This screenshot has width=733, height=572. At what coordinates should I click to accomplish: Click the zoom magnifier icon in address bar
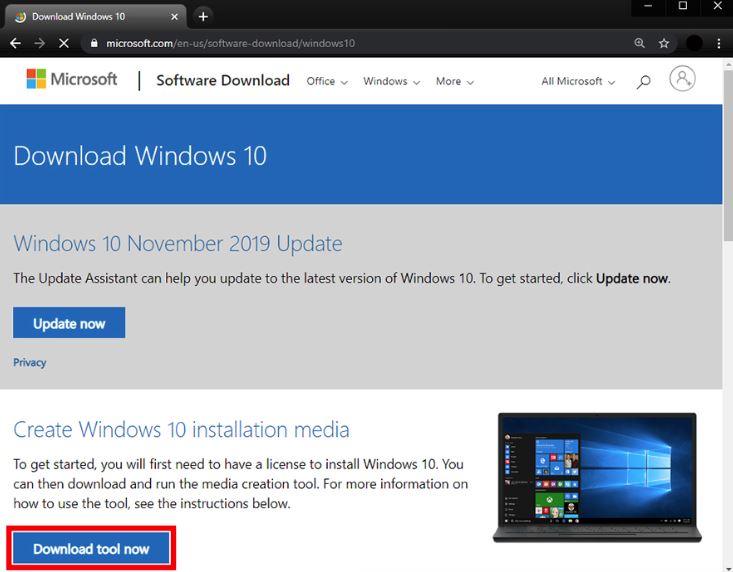click(x=640, y=43)
